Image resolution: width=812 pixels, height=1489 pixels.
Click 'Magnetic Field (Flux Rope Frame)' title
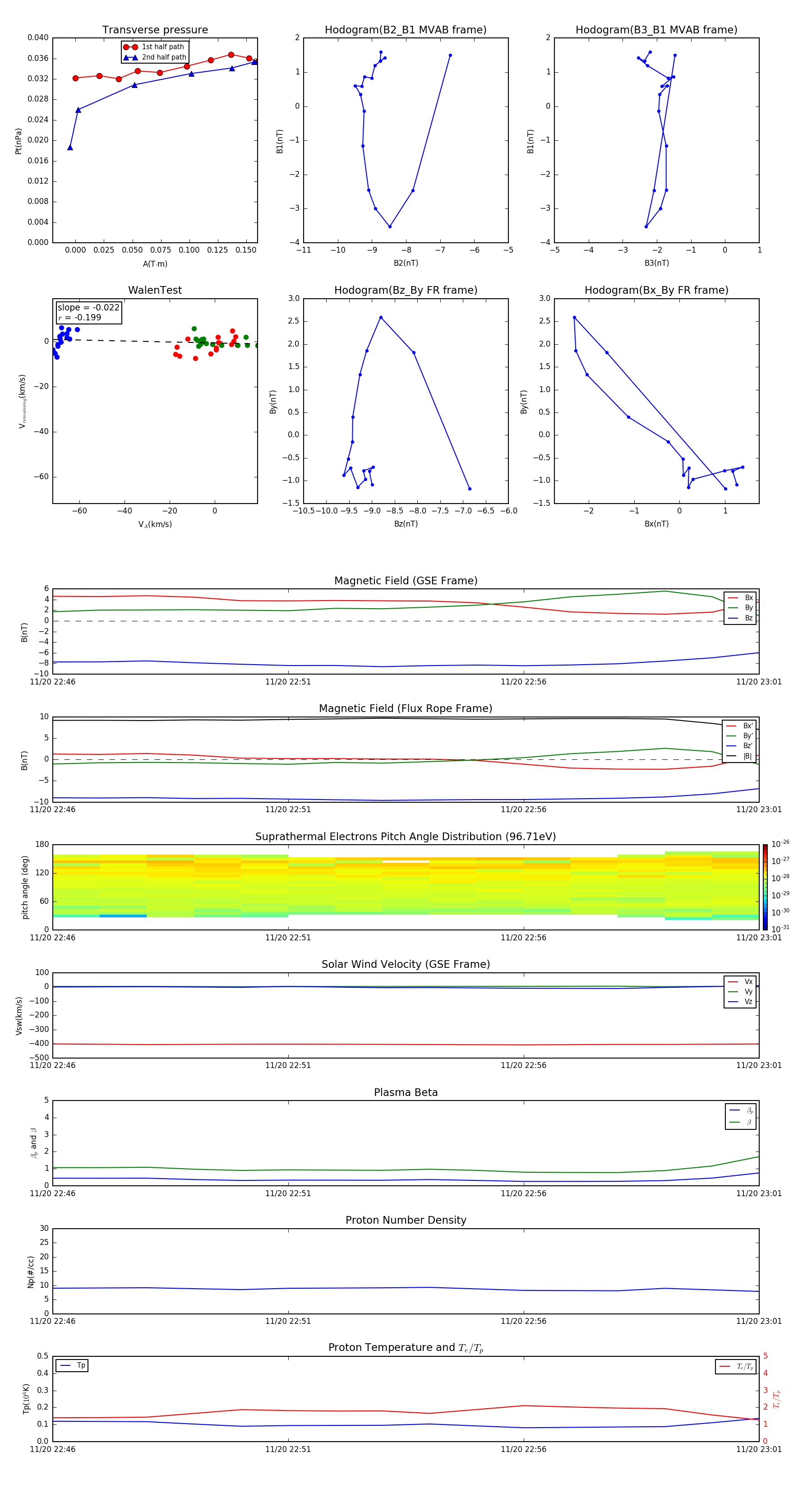(x=406, y=709)
